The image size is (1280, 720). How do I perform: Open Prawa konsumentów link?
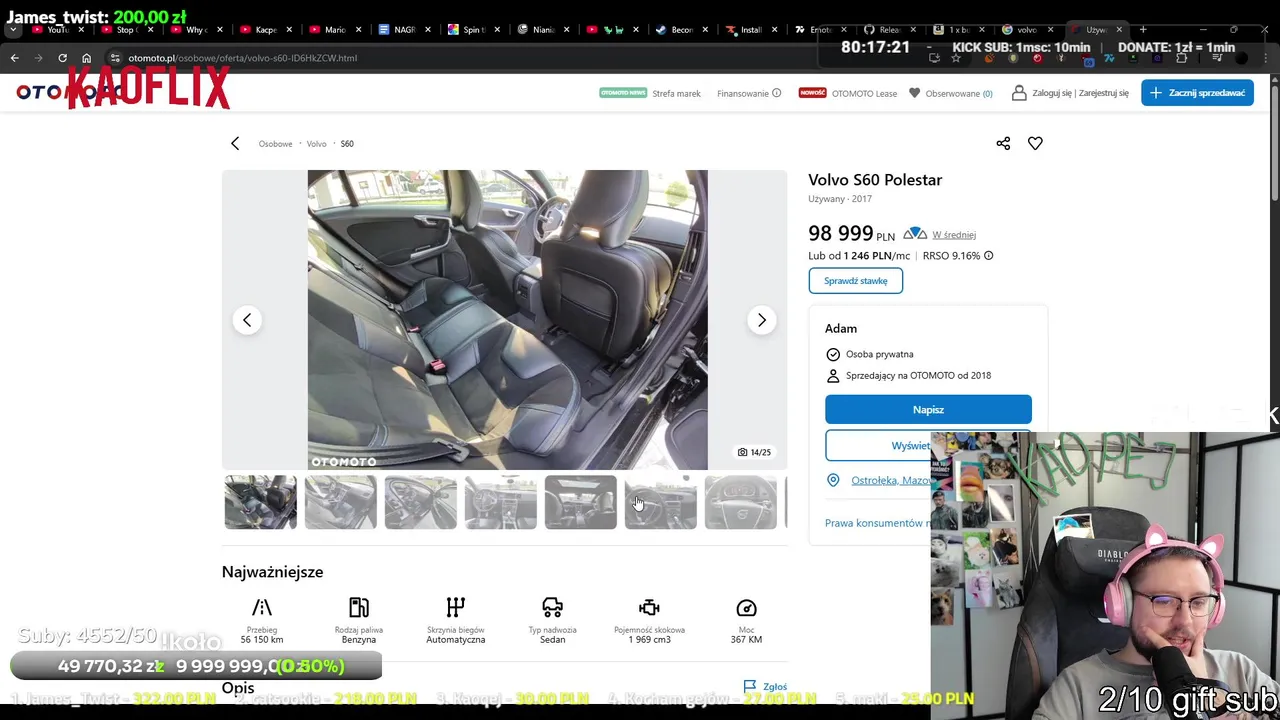pyautogui.click(x=877, y=523)
